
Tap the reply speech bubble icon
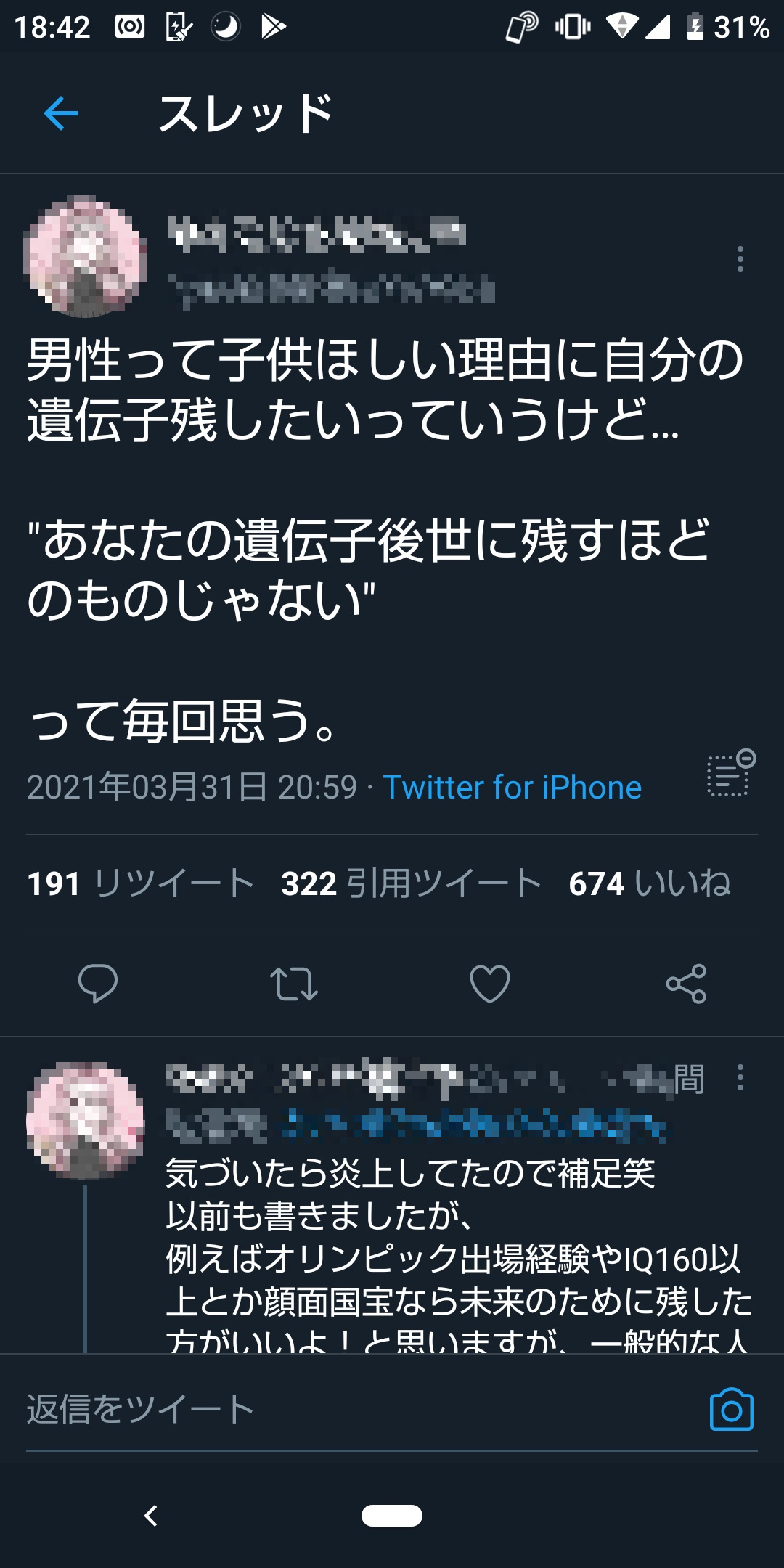point(98,984)
